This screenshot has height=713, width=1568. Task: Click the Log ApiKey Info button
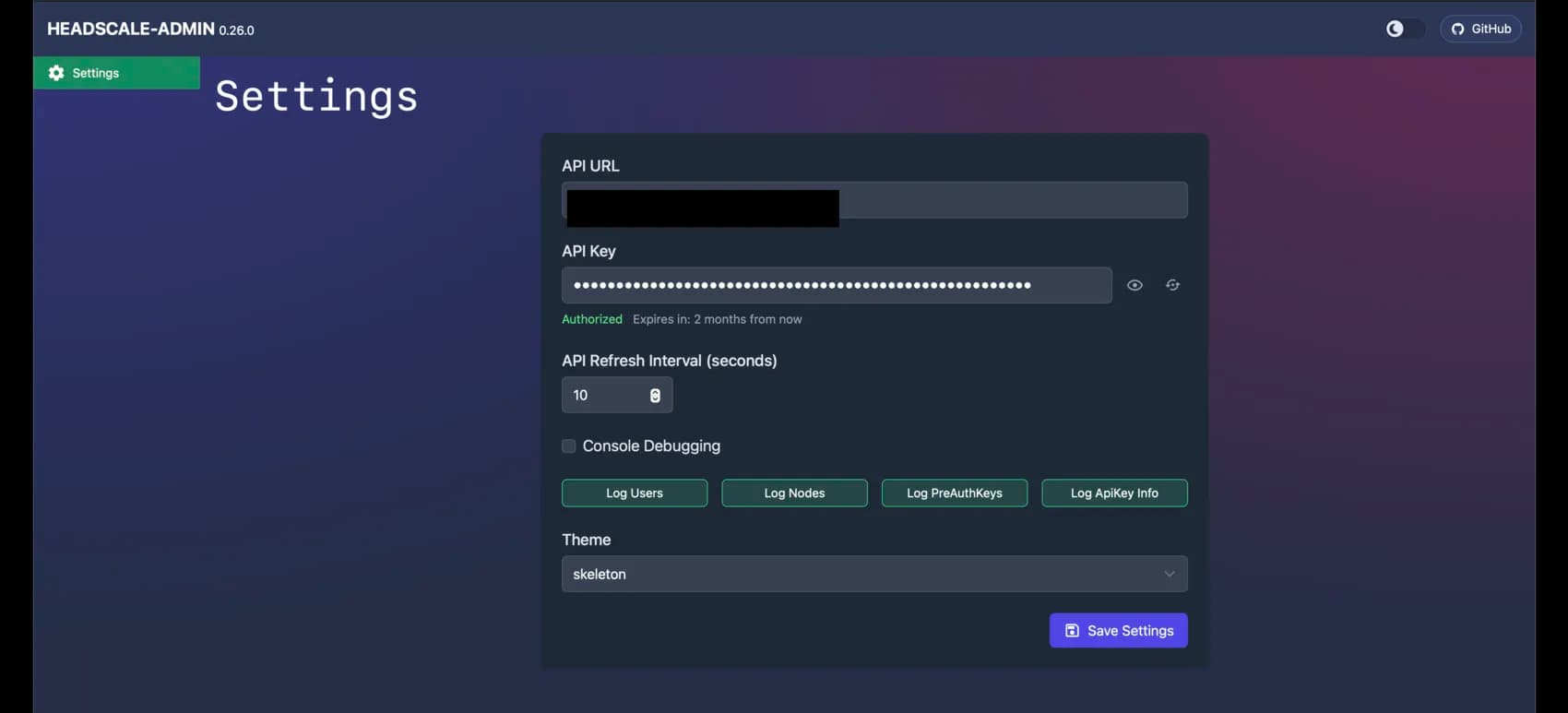1114,493
